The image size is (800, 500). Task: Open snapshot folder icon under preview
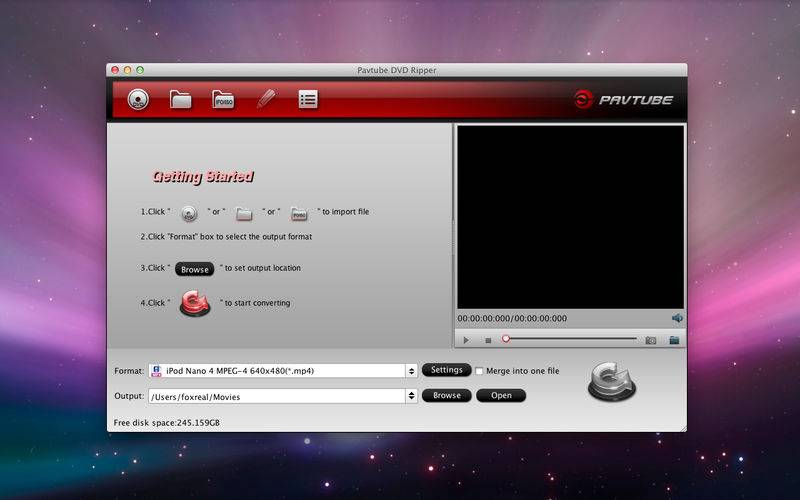click(x=674, y=340)
